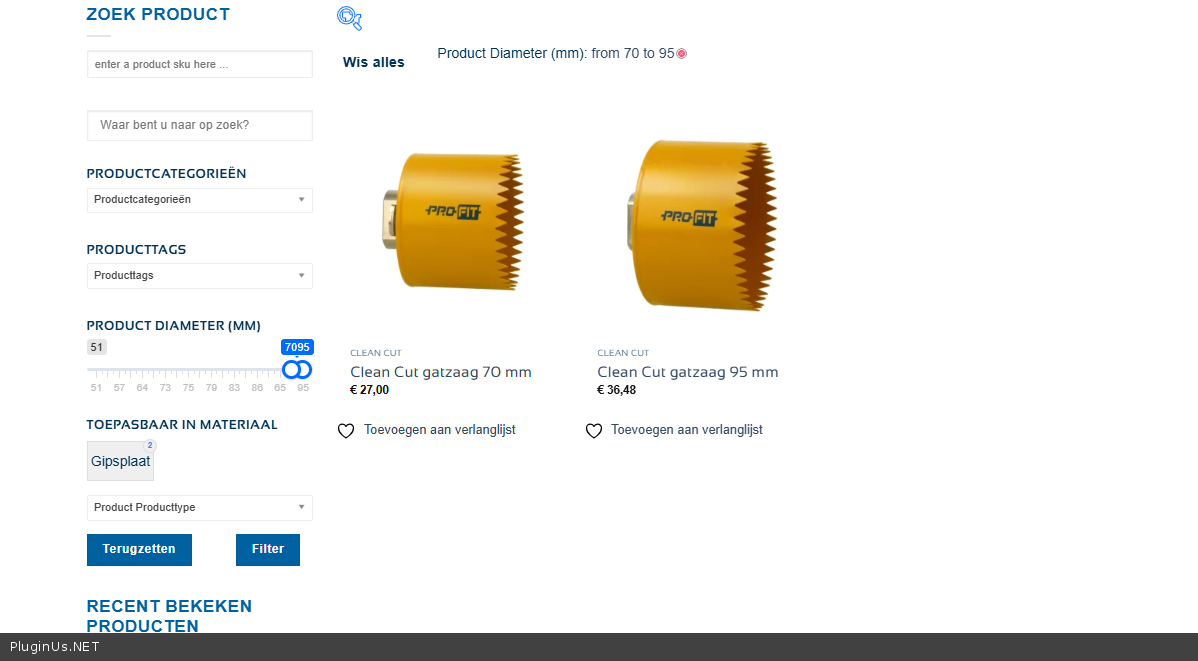The height and width of the screenshot is (661, 1198).
Task: Open the 70 mm hole saw product image
Action: pos(453,222)
